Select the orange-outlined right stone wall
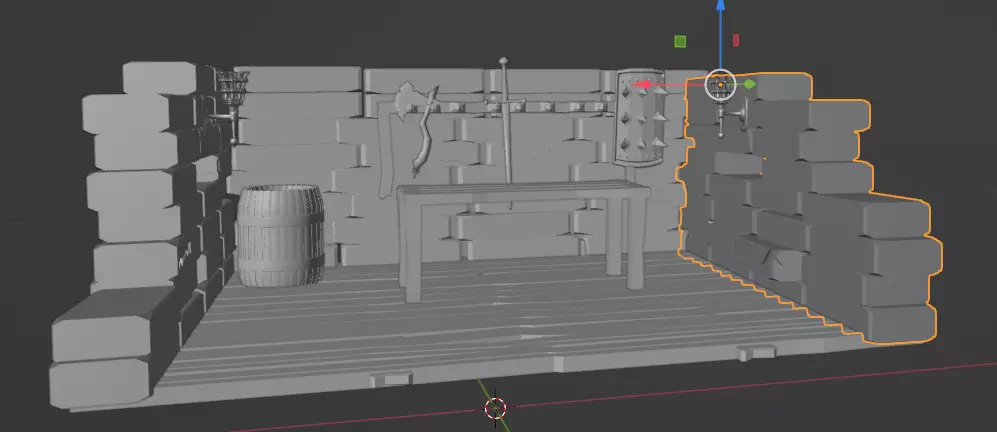The image size is (997, 432). pos(809,210)
